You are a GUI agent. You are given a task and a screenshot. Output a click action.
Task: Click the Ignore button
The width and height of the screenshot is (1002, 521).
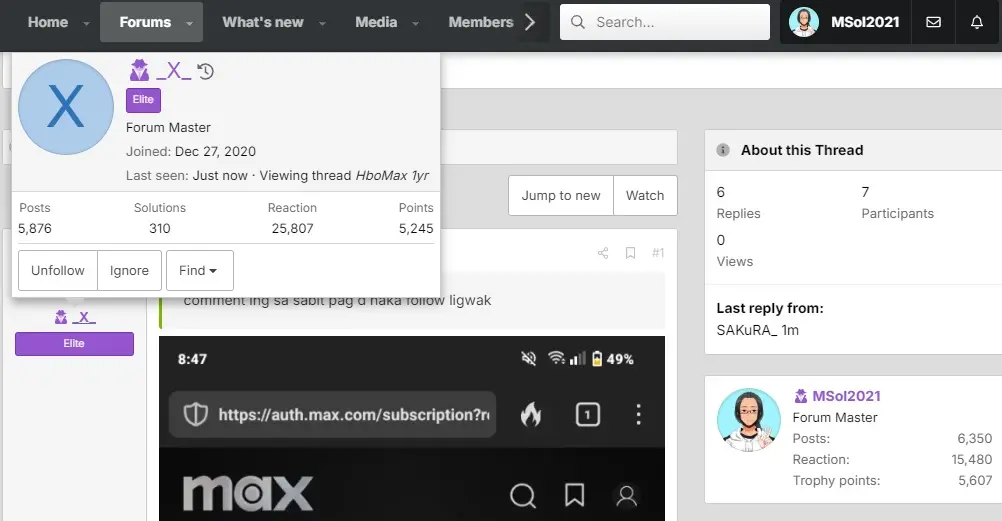tap(129, 270)
